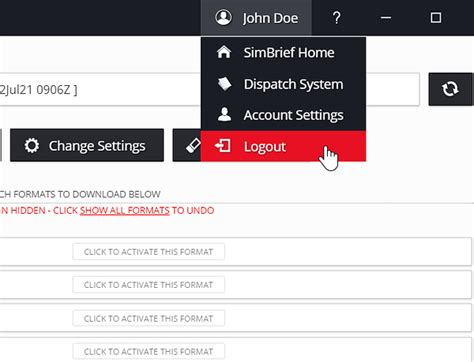Select SimBrief Home menu entry
Viewport: 474px width, 362px height.
click(283, 53)
